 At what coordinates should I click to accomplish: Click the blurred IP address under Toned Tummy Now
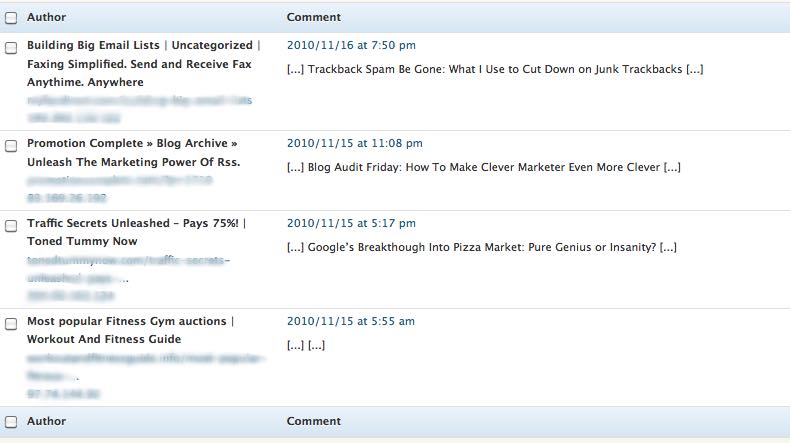(x=71, y=296)
